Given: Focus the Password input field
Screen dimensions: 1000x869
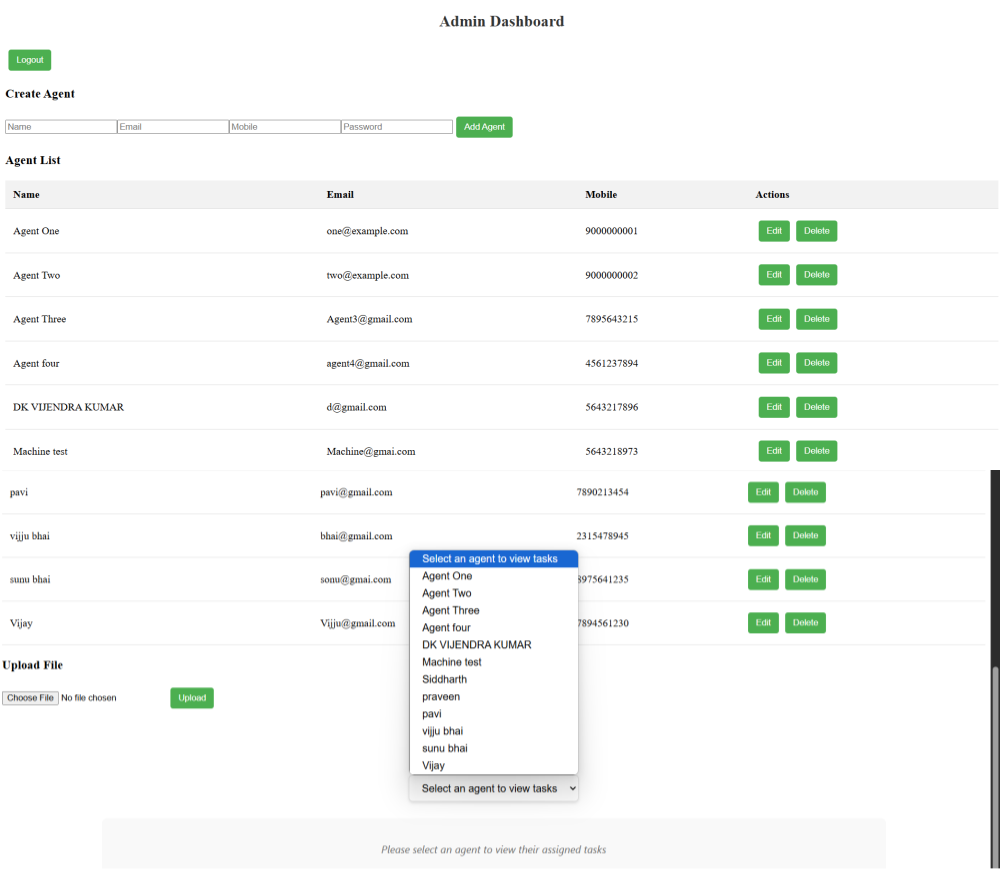Looking at the screenshot, I should (397, 127).
